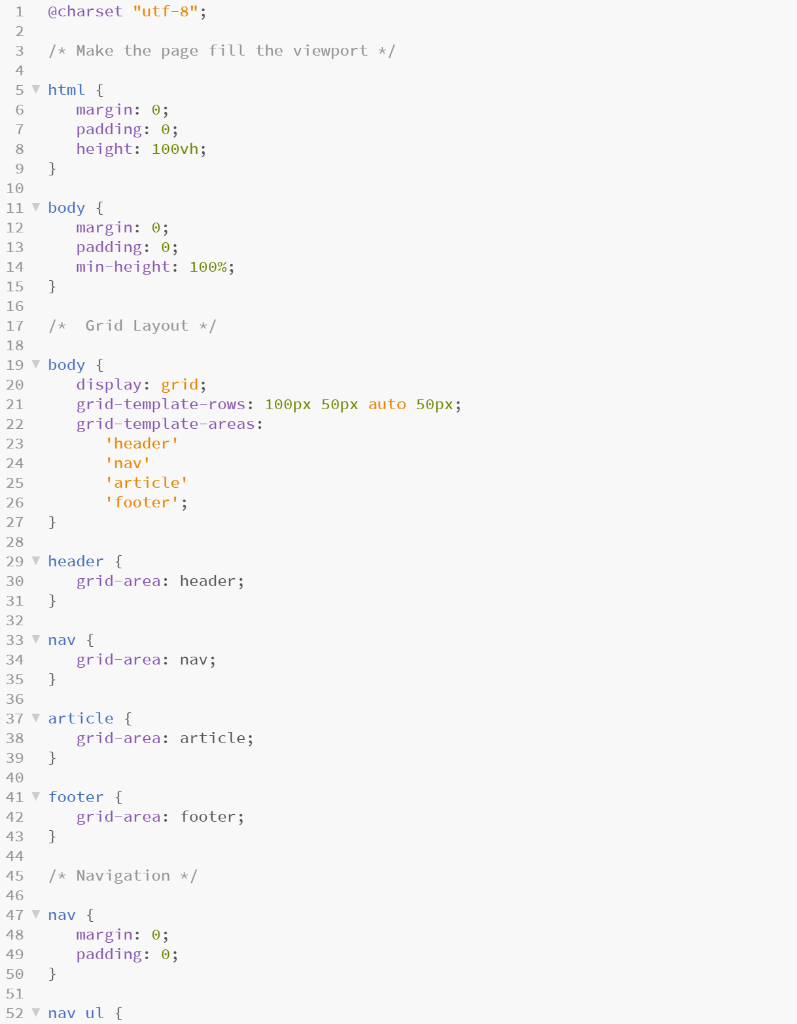Image resolution: width=797 pixels, height=1024 pixels.
Task: Collapse the nav rule at line 33
Action: tap(36, 639)
